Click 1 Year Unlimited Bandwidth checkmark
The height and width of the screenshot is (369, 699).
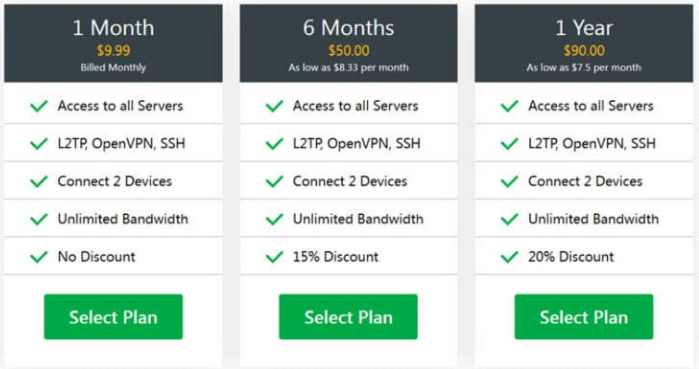click(510, 219)
